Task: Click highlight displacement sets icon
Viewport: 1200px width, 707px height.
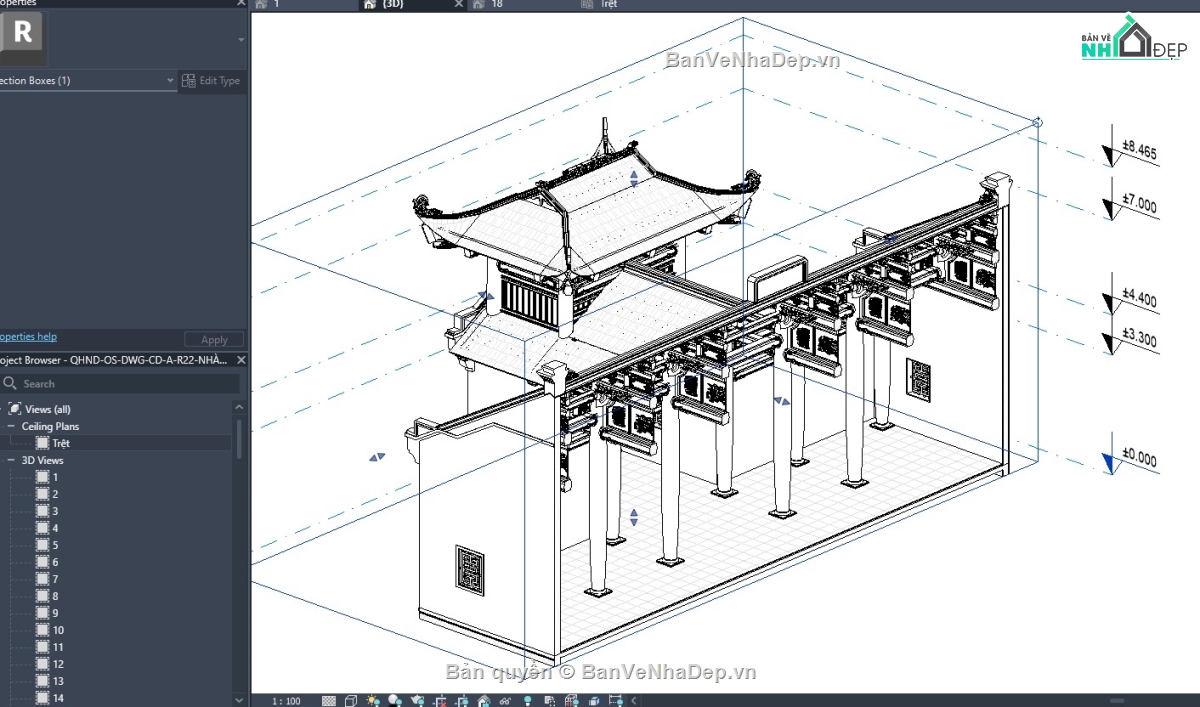Action: click(x=594, y=701)
